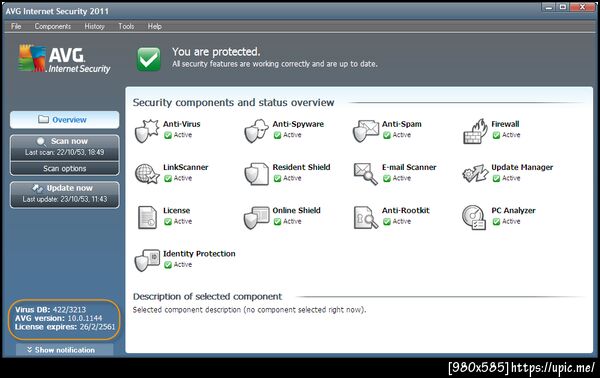The height and width of the screenshot is (378, 600).
Task: Click the magnifier icon on Scan now
Action: (41, 141)
